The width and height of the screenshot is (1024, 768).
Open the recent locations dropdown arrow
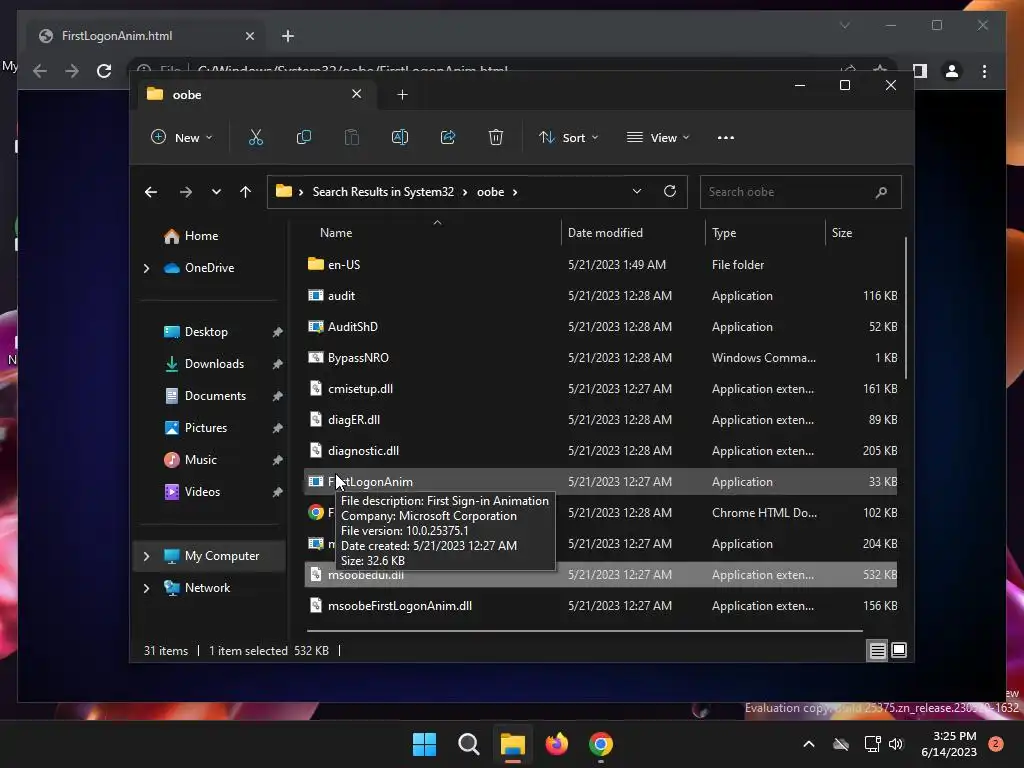click(216, 192)
